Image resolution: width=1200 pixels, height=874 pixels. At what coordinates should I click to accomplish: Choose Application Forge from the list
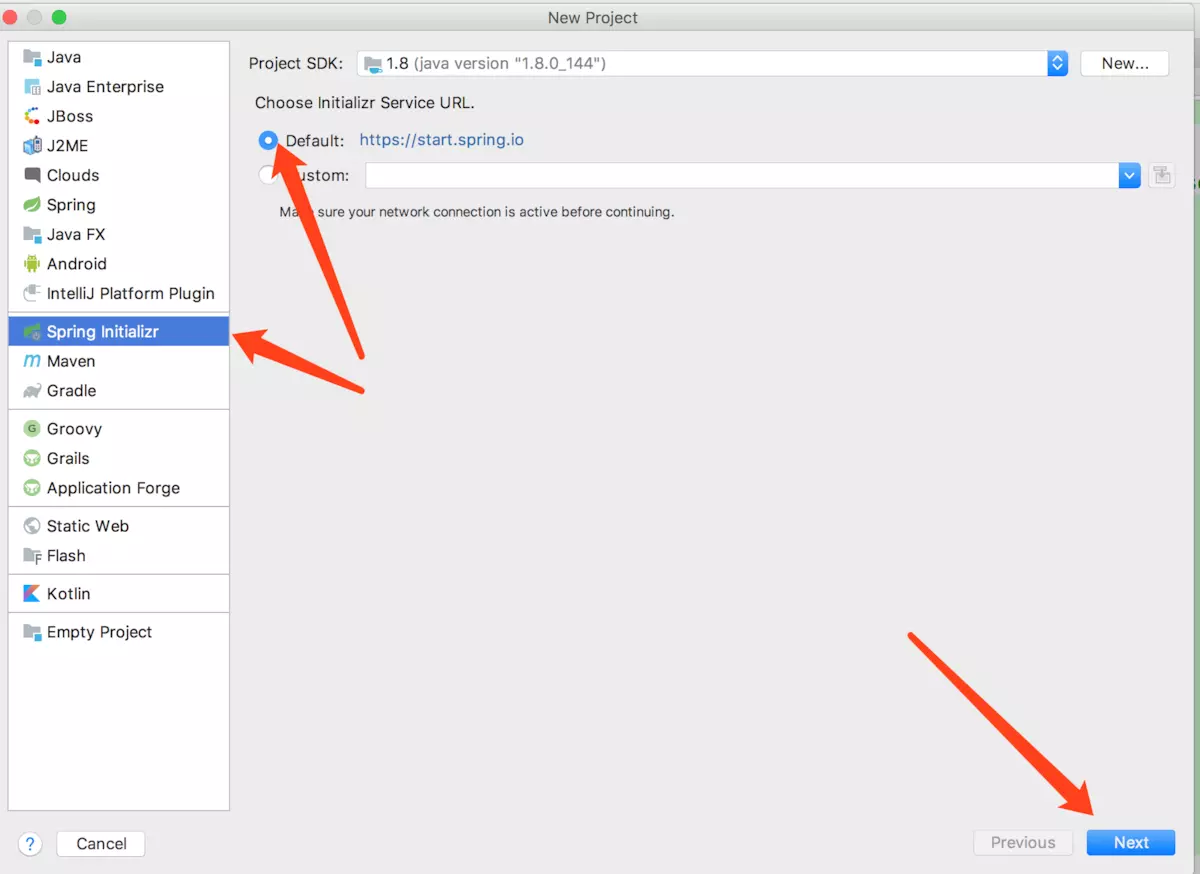pyautogui.click(x=118, y=488)
